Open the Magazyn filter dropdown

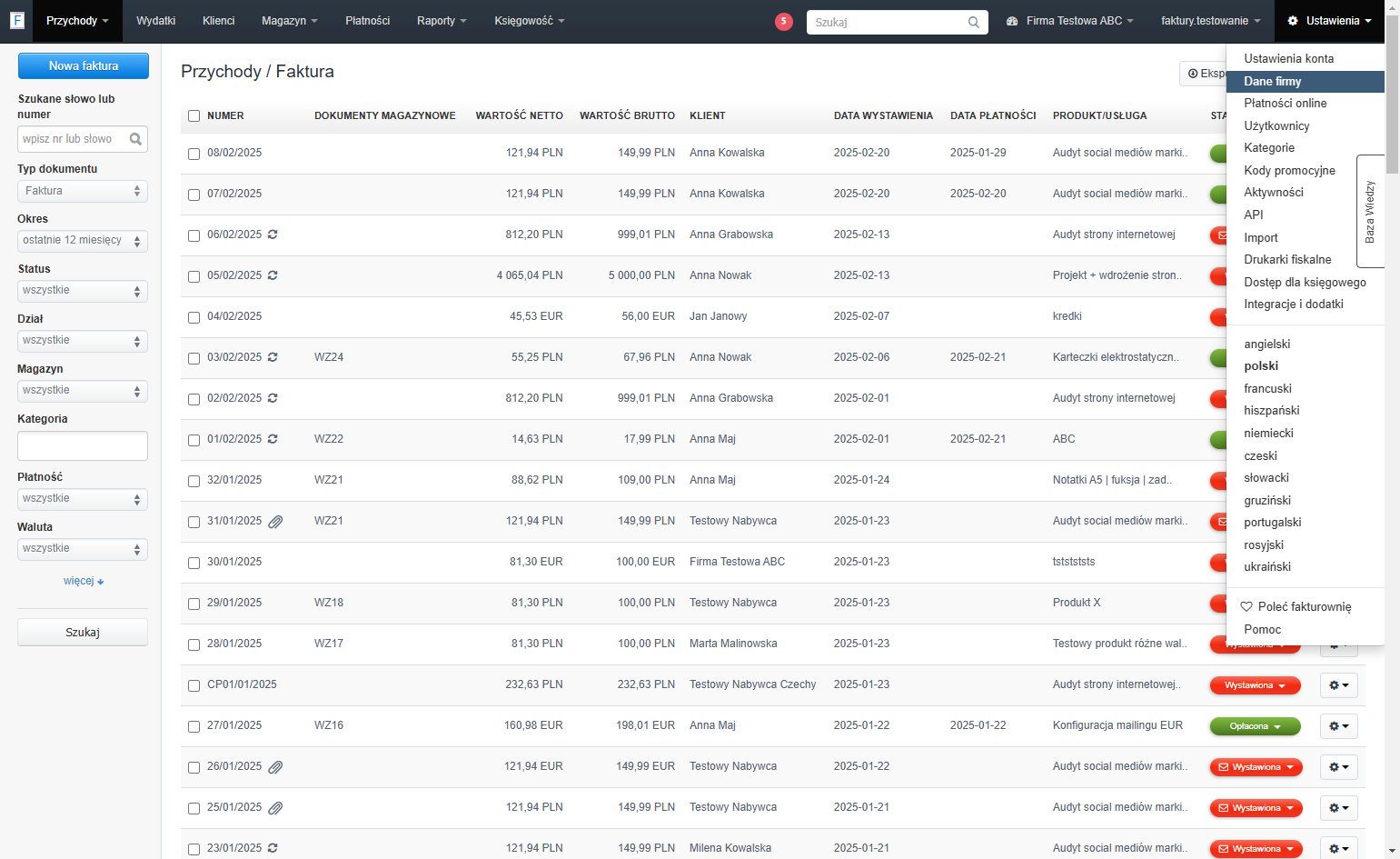coord(83,391)
